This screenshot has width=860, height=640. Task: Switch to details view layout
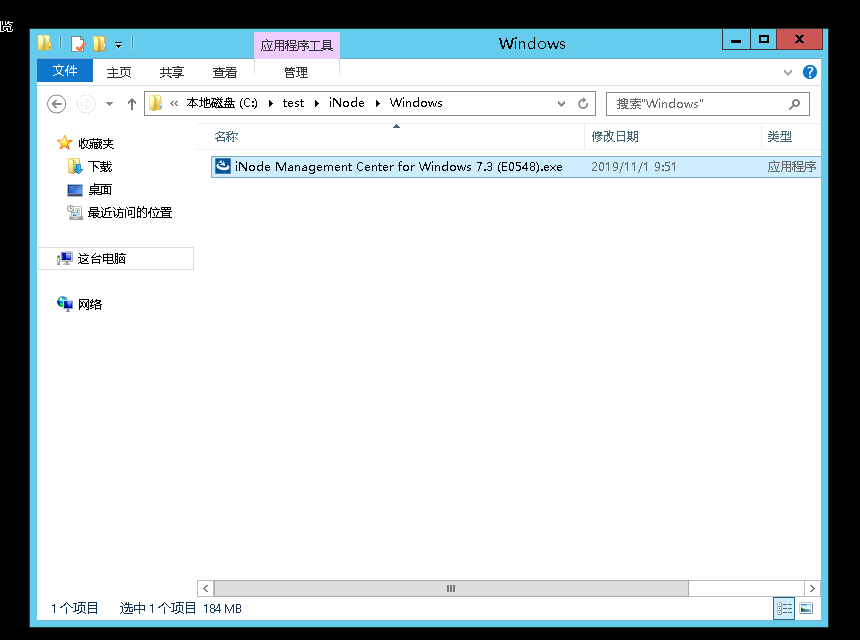tap(784, 609)
